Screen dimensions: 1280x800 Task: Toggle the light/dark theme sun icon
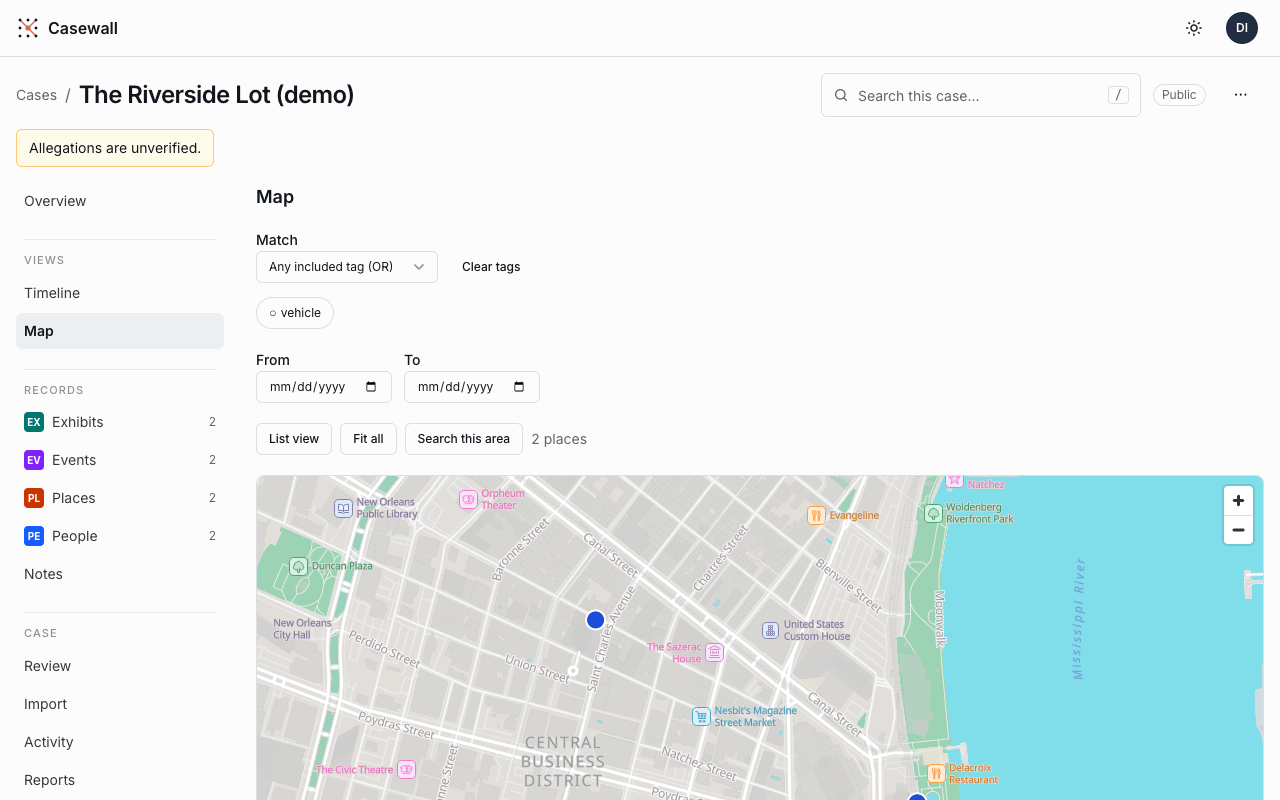(1194, 28)
